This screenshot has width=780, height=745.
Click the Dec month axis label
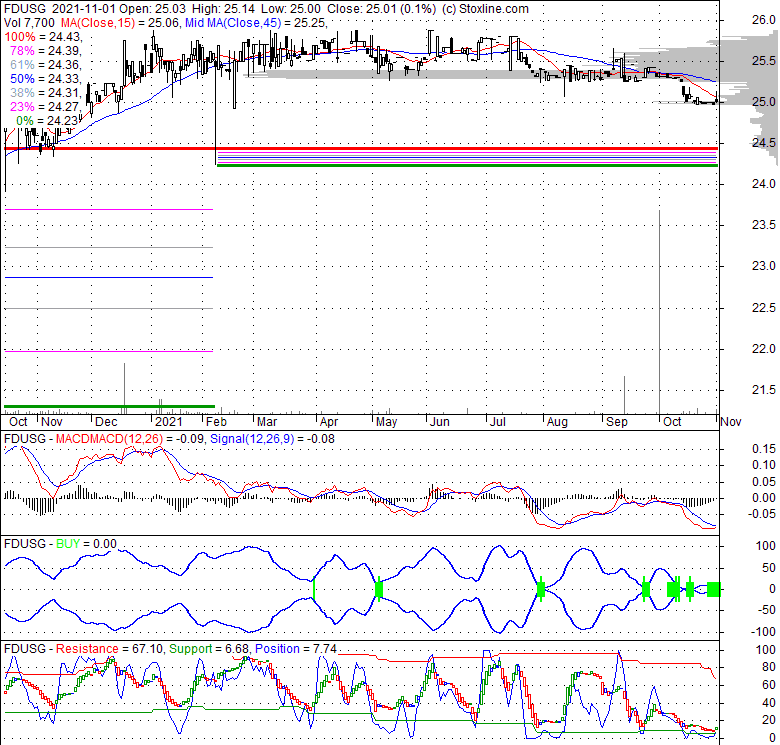click(106, 422)
